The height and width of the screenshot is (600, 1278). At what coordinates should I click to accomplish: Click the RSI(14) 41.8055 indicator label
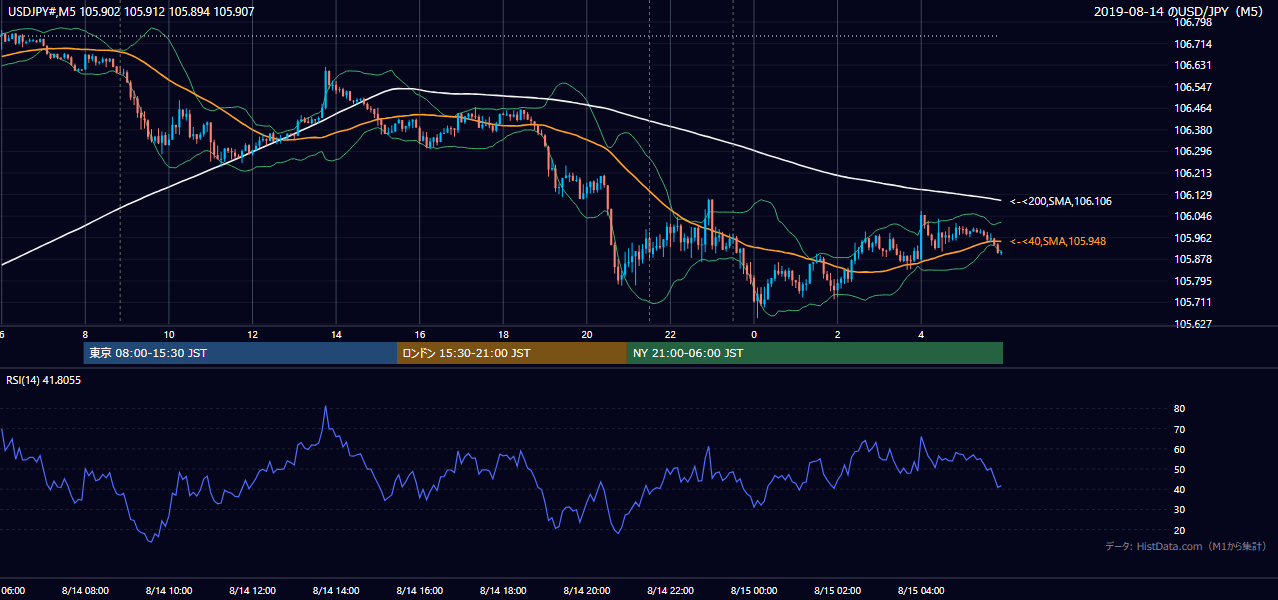pos(44,380)
